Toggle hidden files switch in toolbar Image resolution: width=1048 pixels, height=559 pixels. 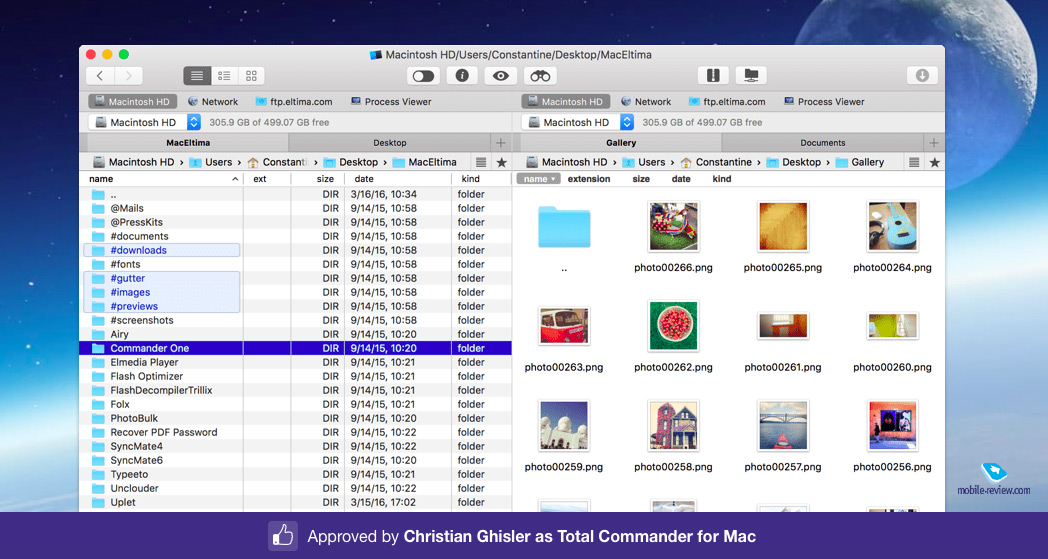423,76
